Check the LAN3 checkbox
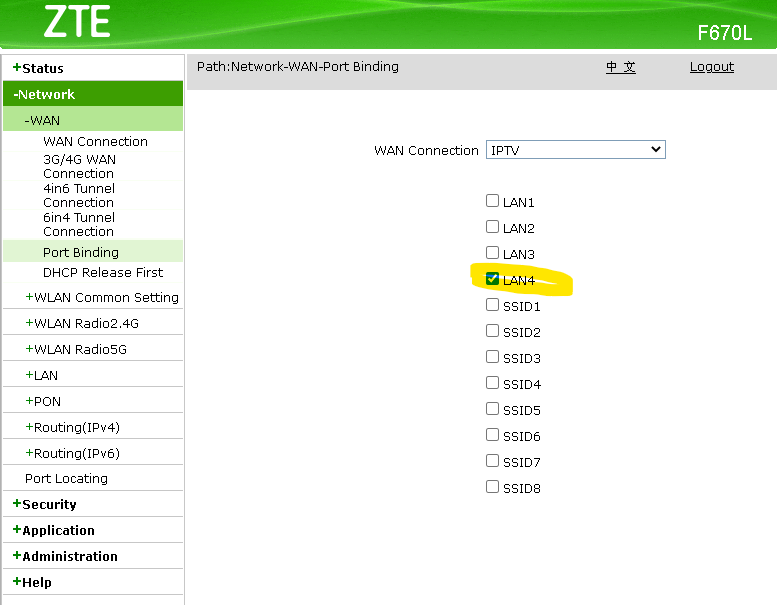 point(492,253)
